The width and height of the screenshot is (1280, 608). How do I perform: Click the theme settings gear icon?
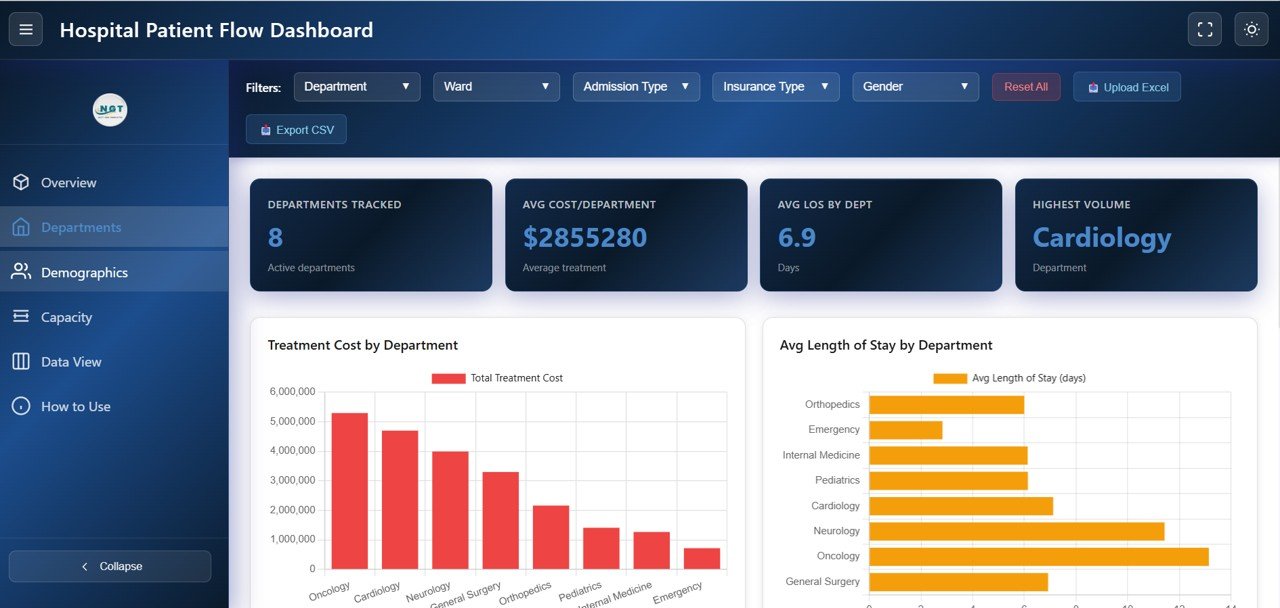point(1251,28)
